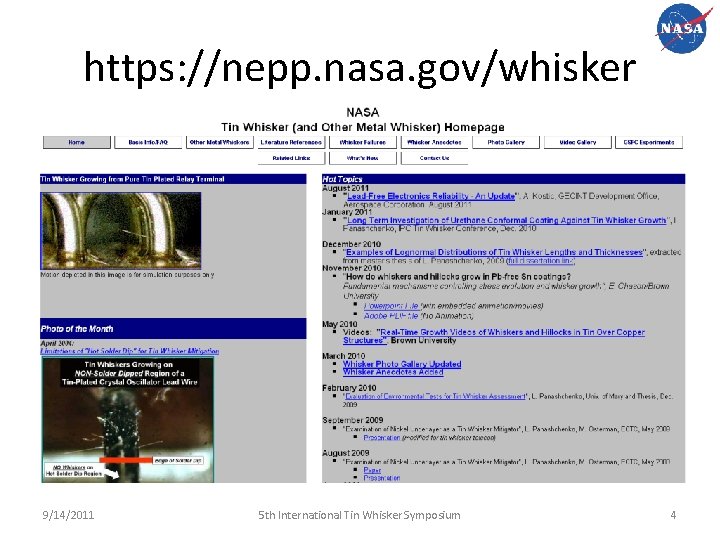Click the slide page number 4
720x540 pixels.
pos(673,515)
